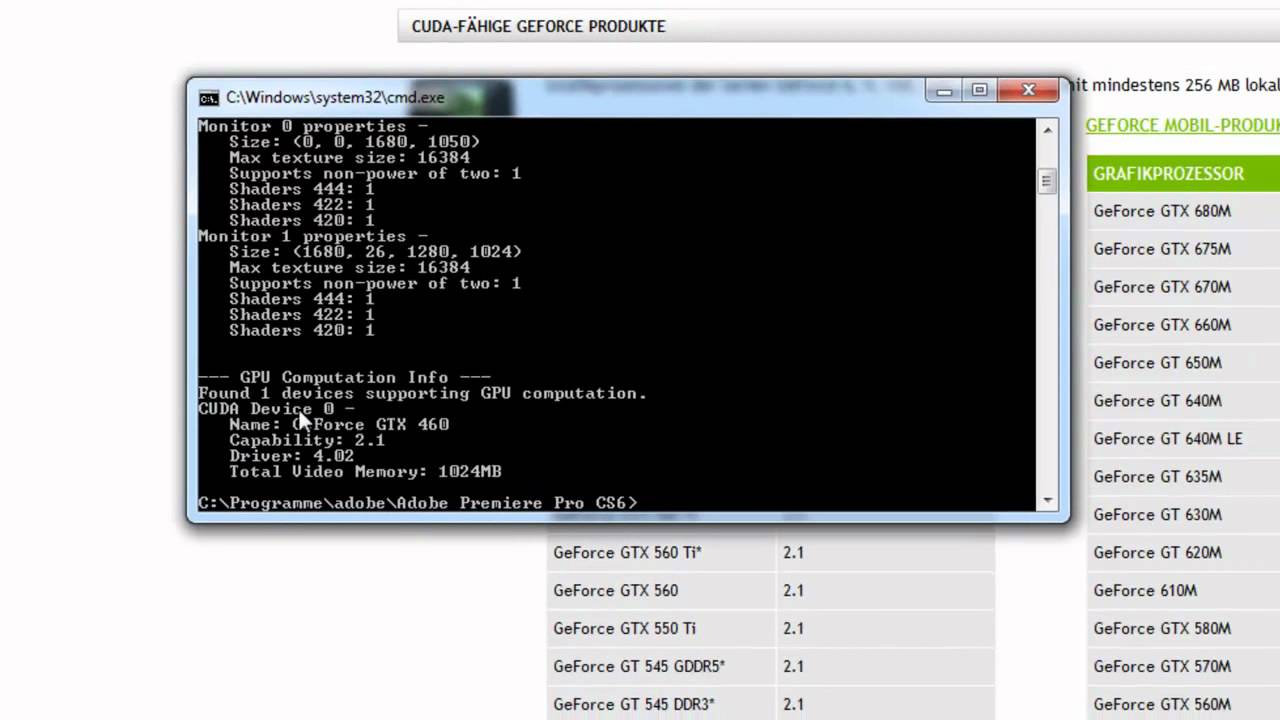Click the cmd.exe window title bar icon
Screen dimensions: 1280x720
click(208, 97)
